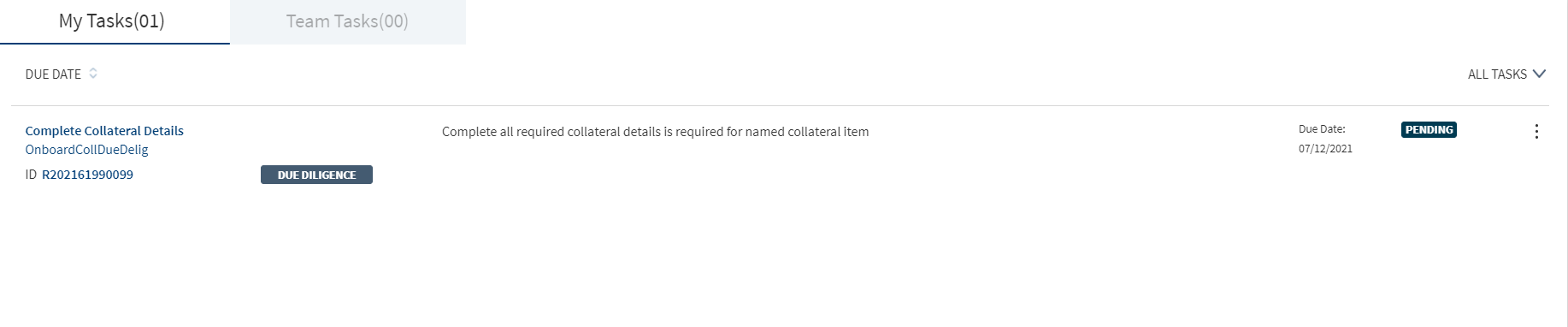Sort tasks by the DUE DATE header

tap(53, 74)
